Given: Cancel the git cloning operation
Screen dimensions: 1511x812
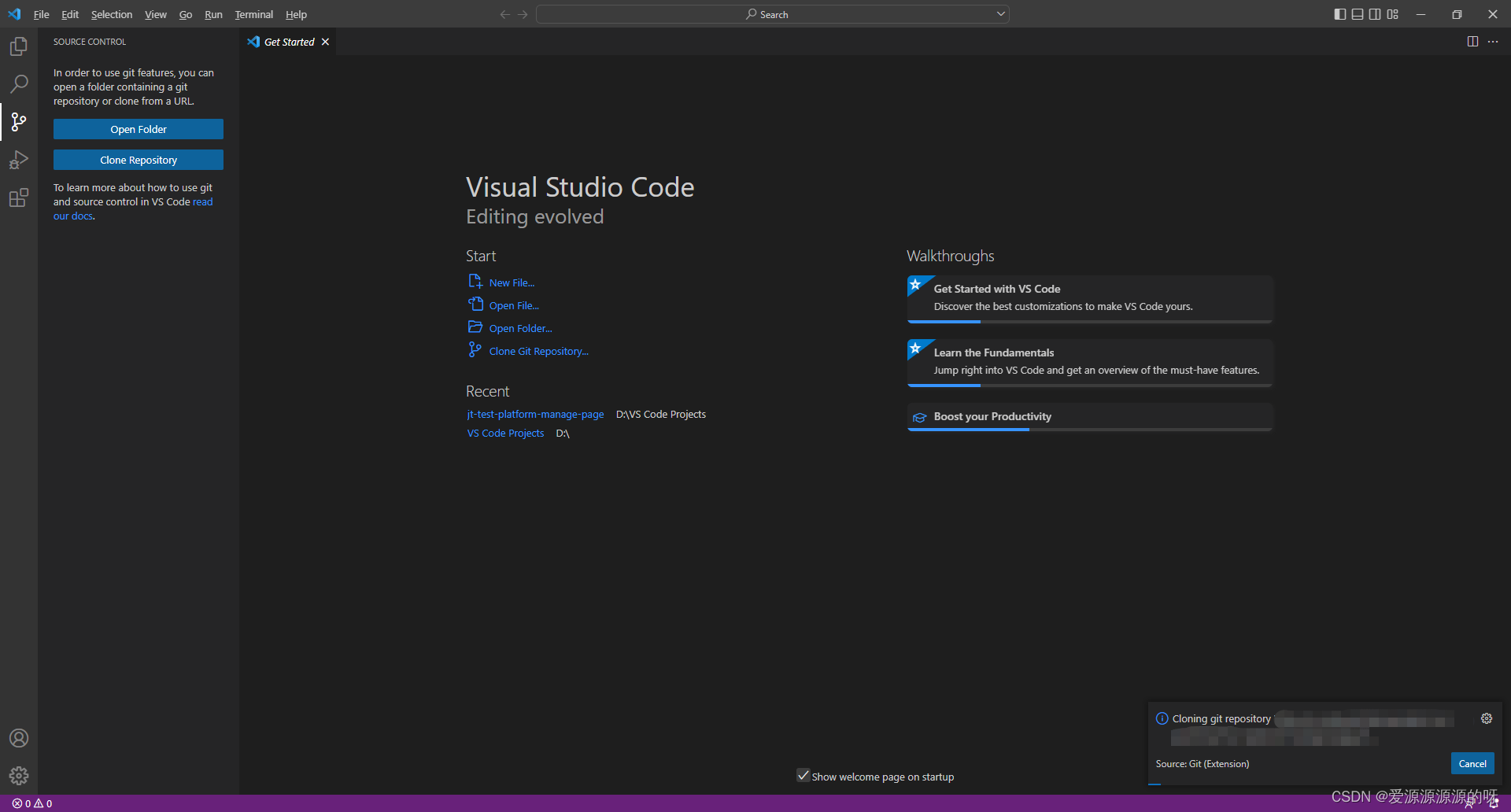Looking at the screenshot, I should pyautogui.click(x=1472, y=763).
